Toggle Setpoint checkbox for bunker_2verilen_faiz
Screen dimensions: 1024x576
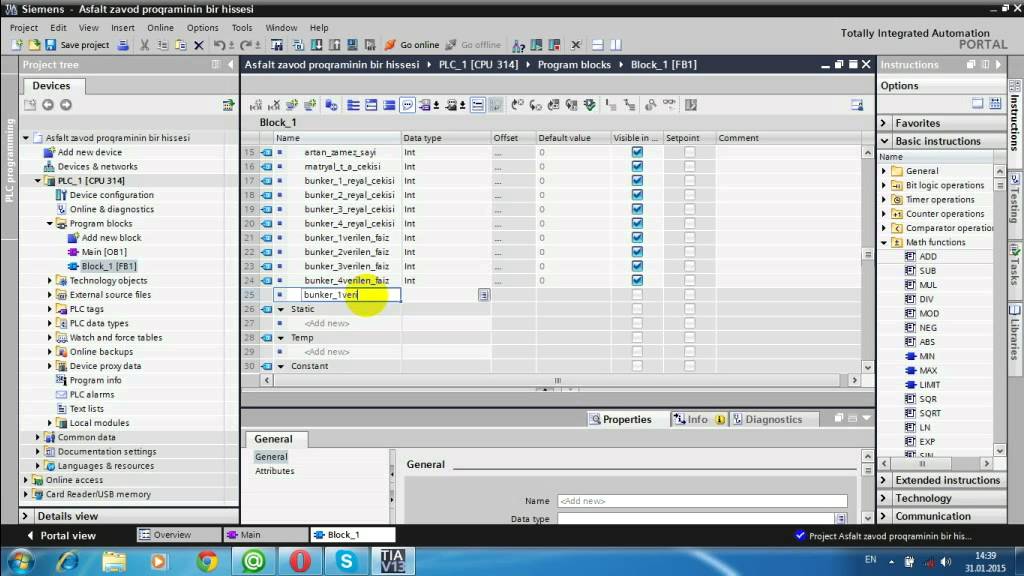pos(690,252)
